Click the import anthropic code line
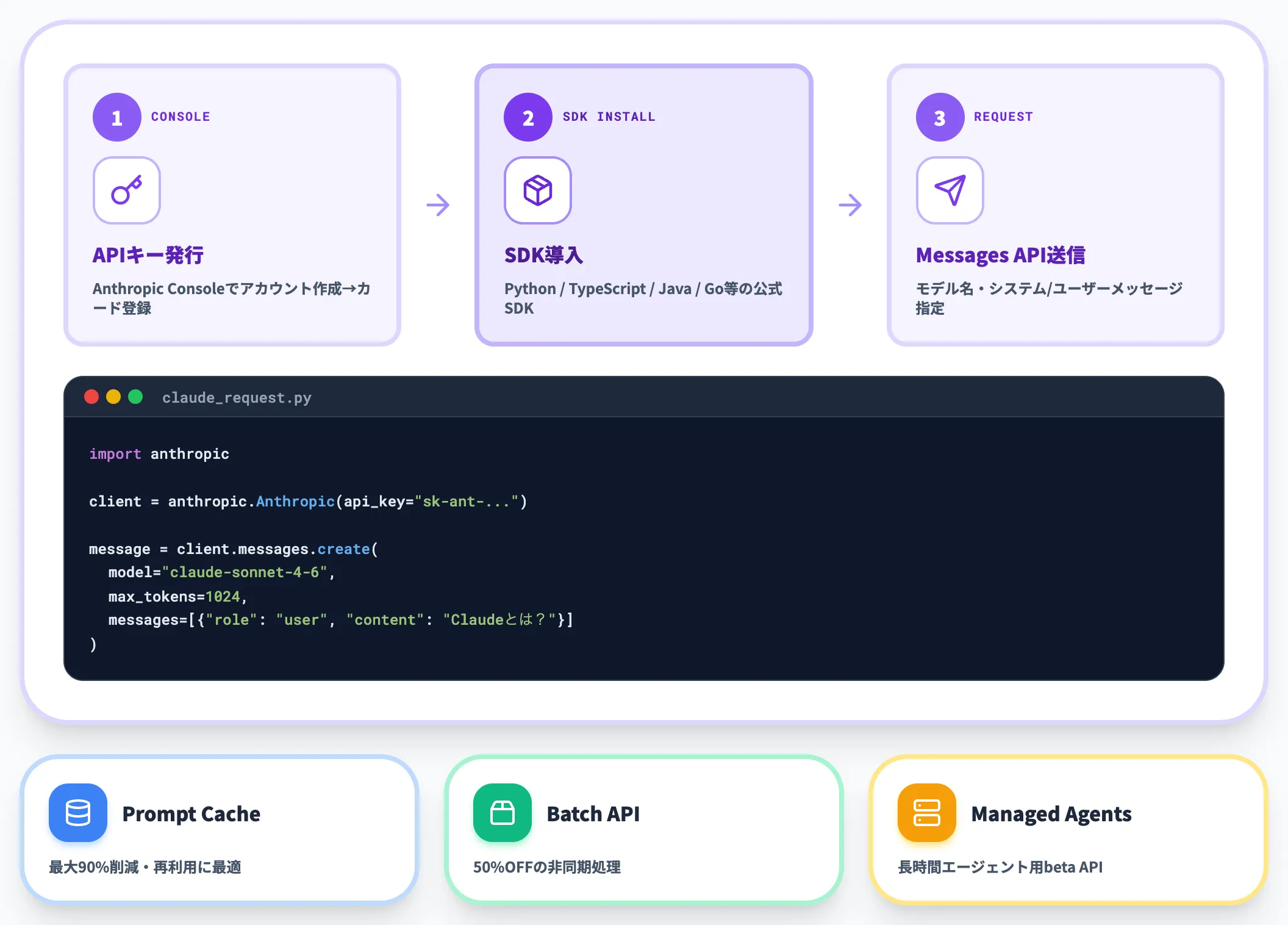The width and height of the screenshot is (1288, 925). (159, 454)
